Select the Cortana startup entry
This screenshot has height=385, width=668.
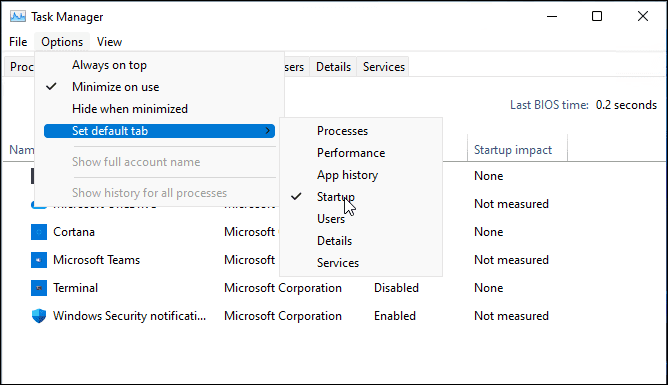(x=74, y=232)
